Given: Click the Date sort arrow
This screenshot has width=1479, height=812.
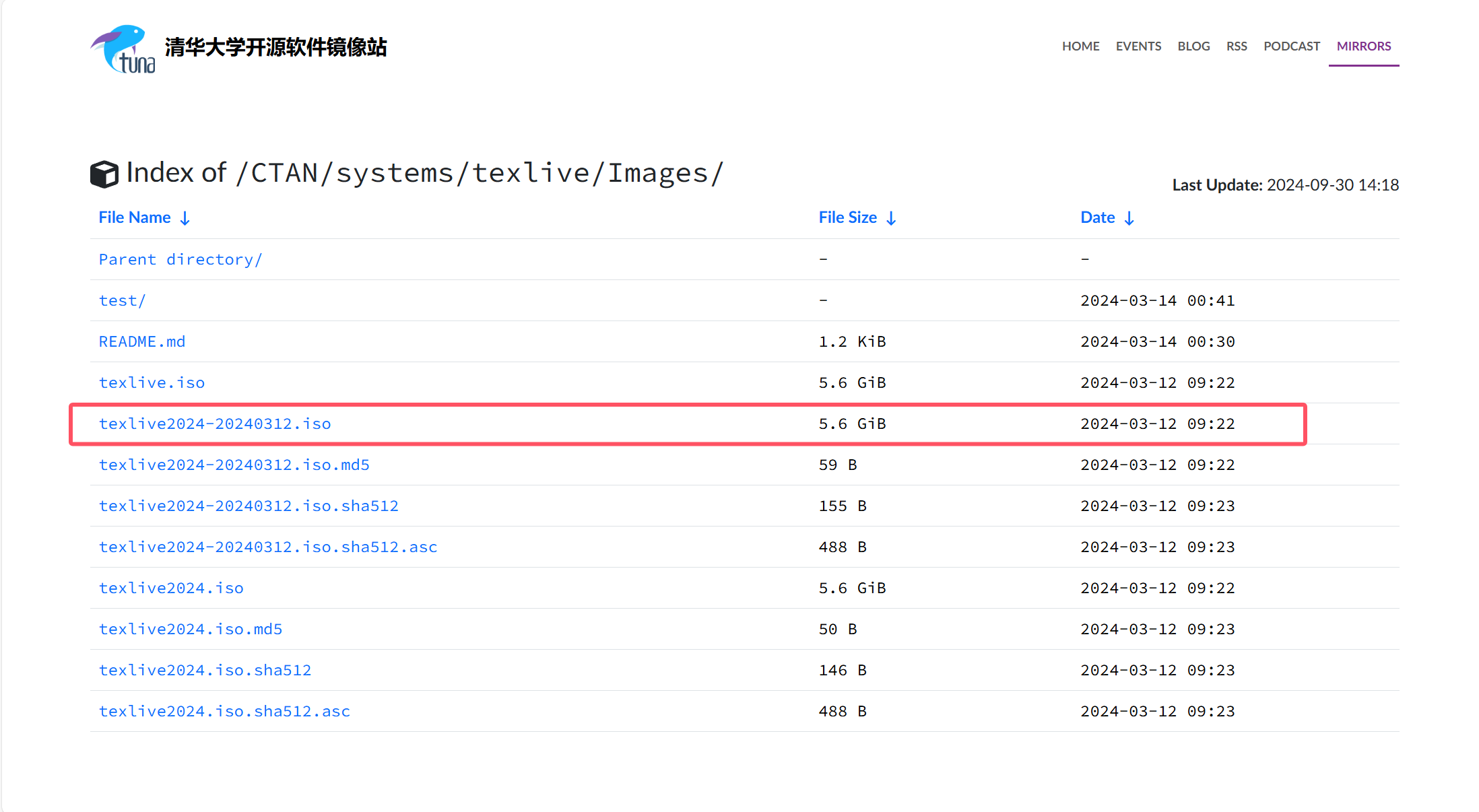Looking at the screenshot, I should [x=1129, y=218].
